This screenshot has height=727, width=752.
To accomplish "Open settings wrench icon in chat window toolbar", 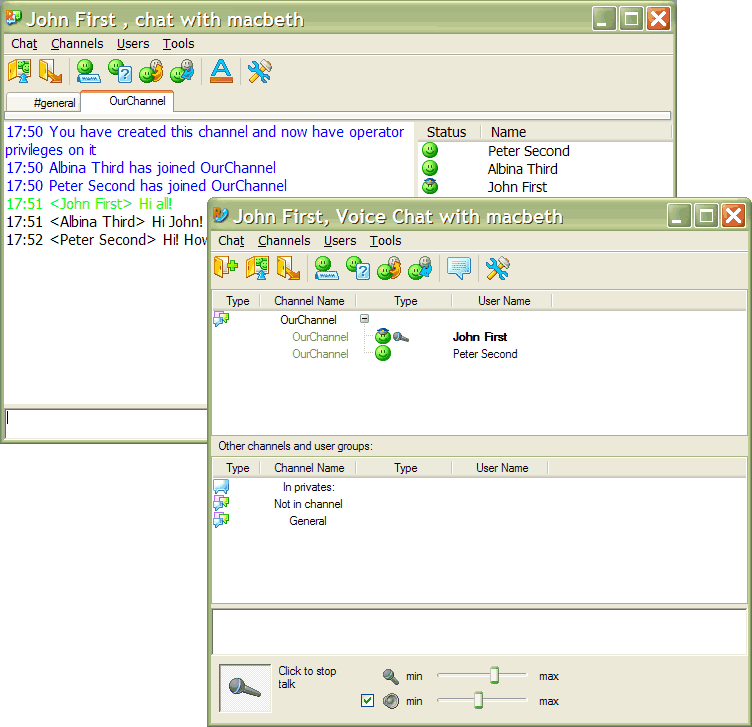I will tap(260, 72).
